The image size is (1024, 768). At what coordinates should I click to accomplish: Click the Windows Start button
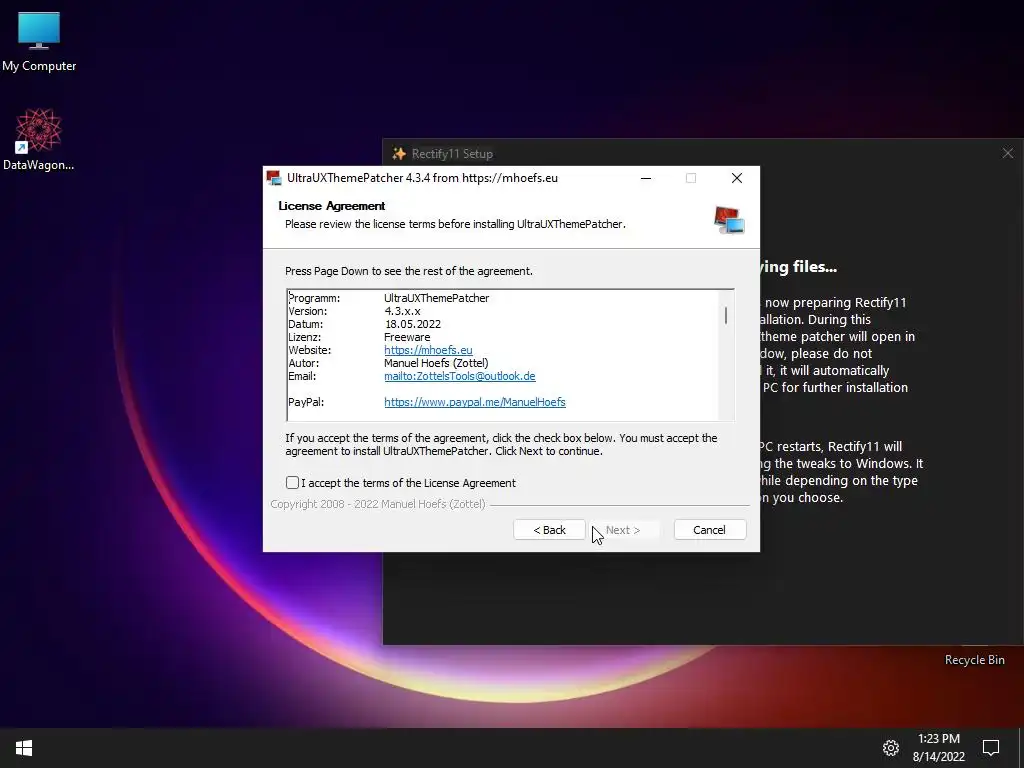coord(24,748)
